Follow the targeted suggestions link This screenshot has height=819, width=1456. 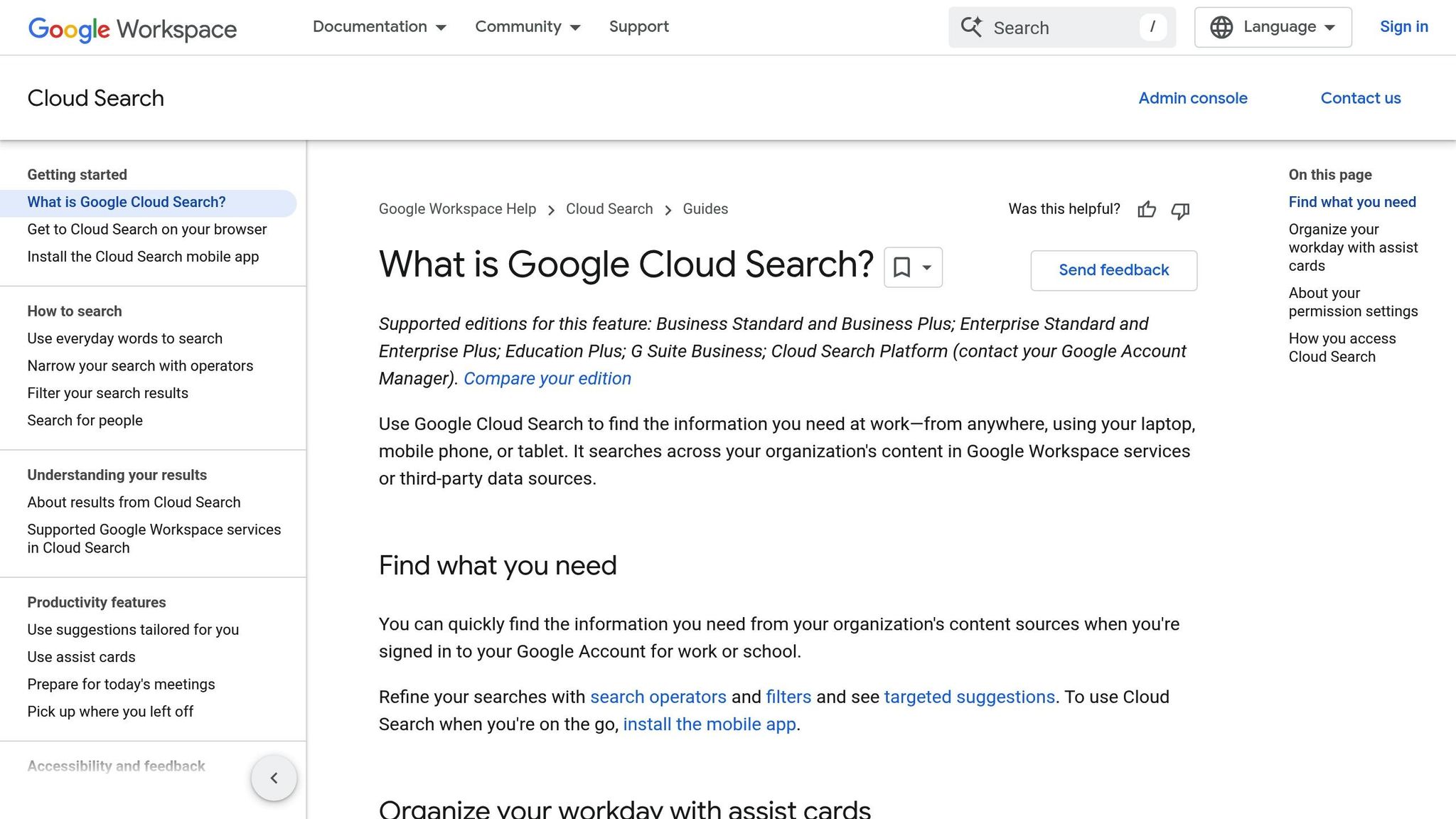pos(969,697)
